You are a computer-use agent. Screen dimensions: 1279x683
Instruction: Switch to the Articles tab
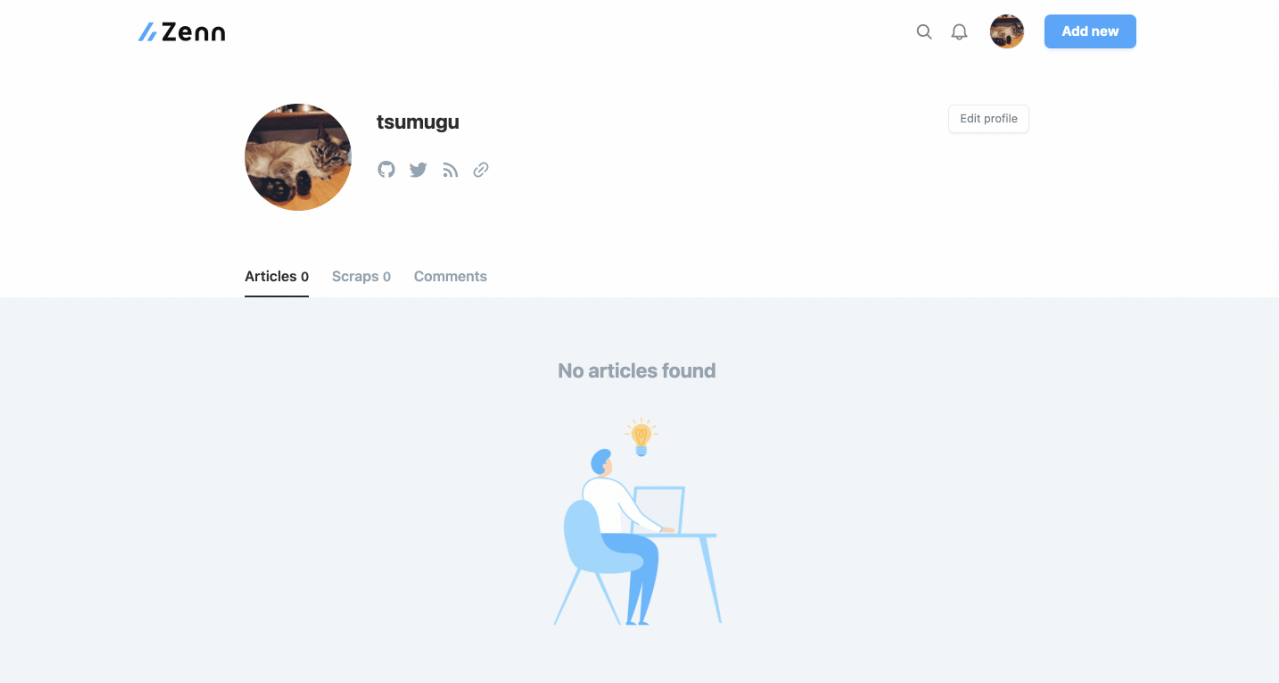(x=276, y=277)
